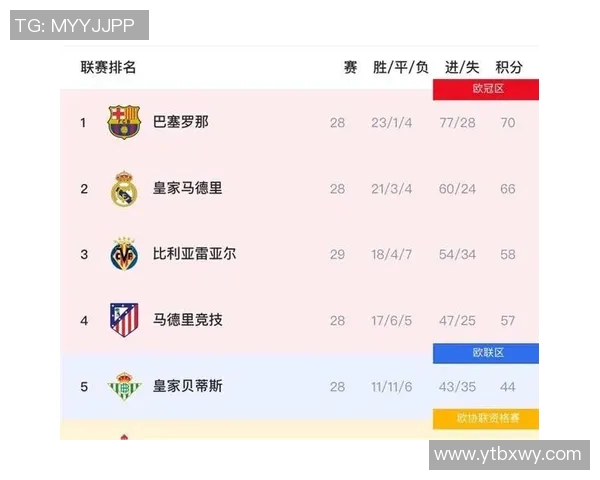Click the red 欧冠区 zone label
Viewport: 600px width, 480px height.
tap(486, 89)
